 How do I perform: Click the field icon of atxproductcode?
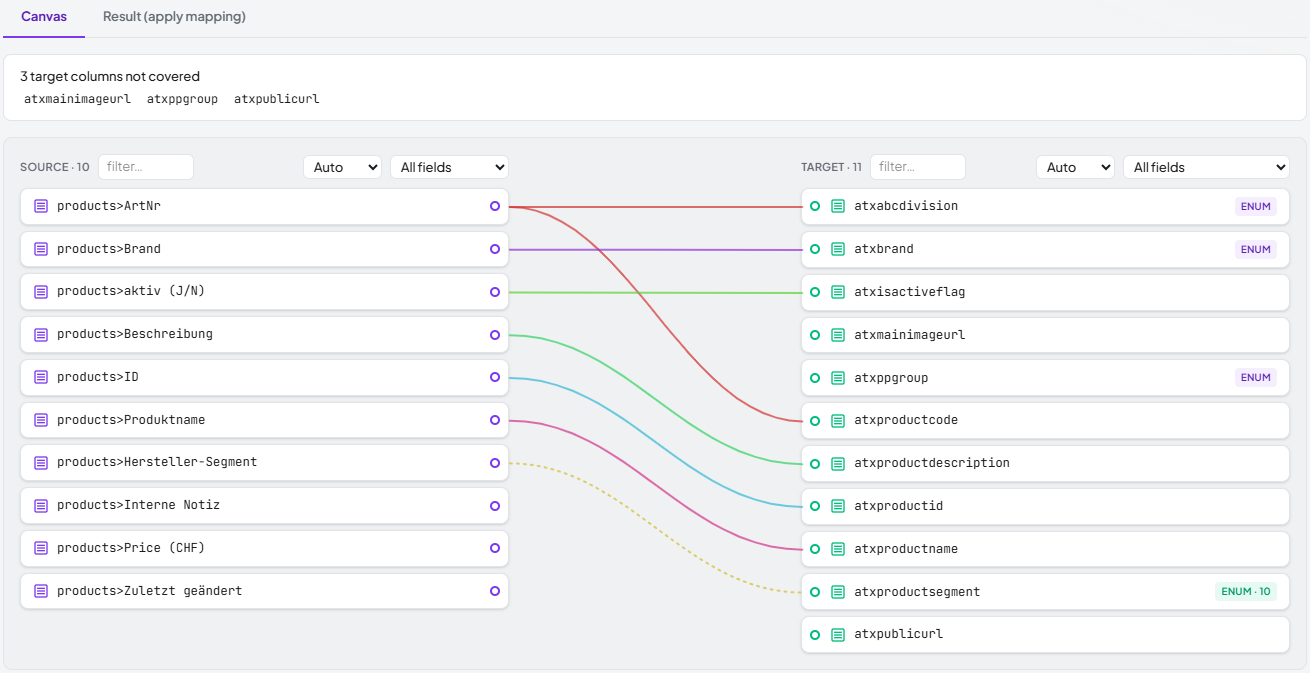(x=838, y=420)
